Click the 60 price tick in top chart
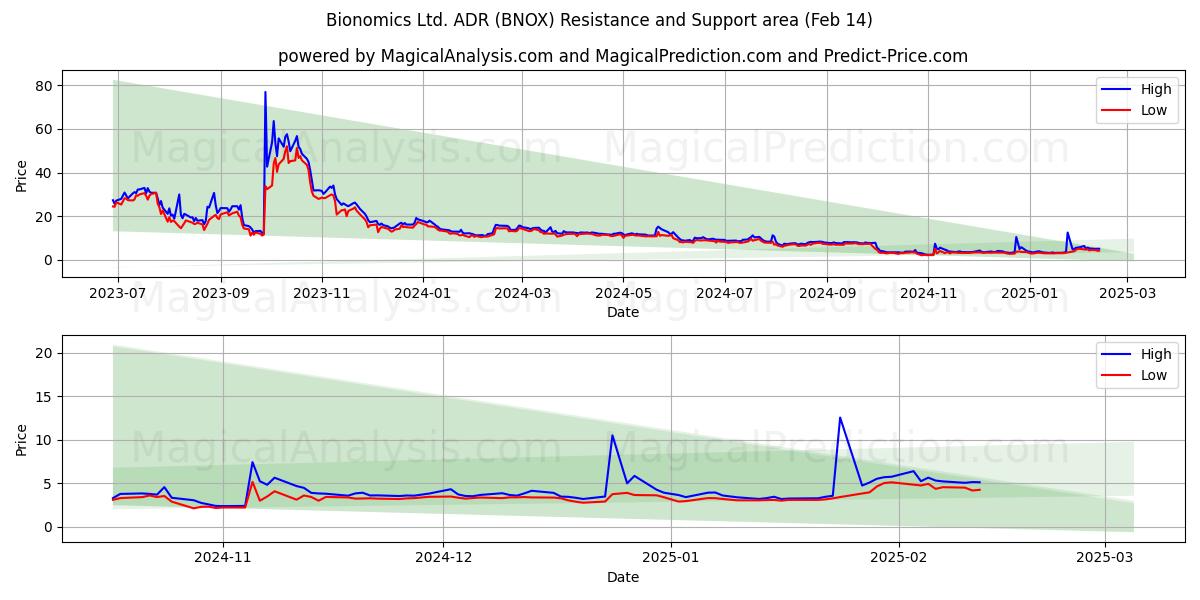 (x=45, y=130)
